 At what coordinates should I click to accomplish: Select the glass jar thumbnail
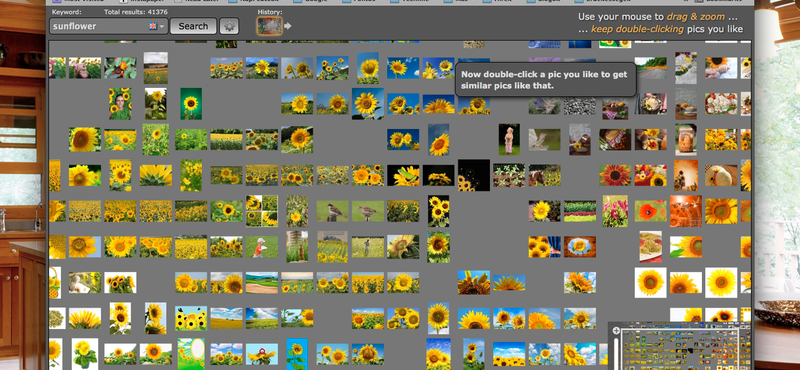(686, 139)
